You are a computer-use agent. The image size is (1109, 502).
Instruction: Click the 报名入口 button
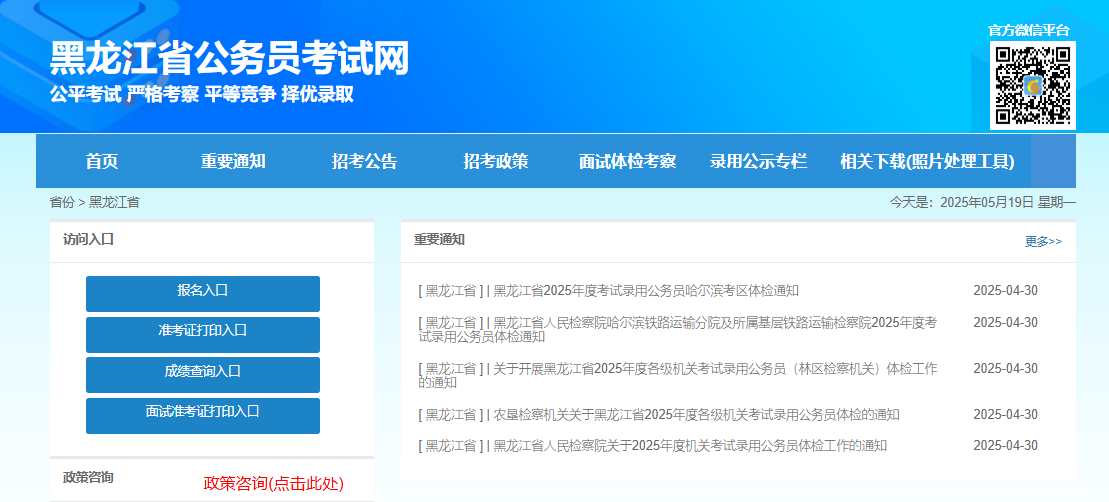coord(203,291)
